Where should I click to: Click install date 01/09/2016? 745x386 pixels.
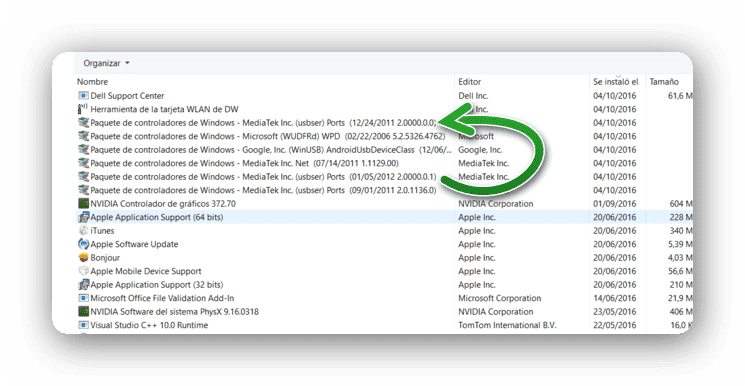[614, 203]
